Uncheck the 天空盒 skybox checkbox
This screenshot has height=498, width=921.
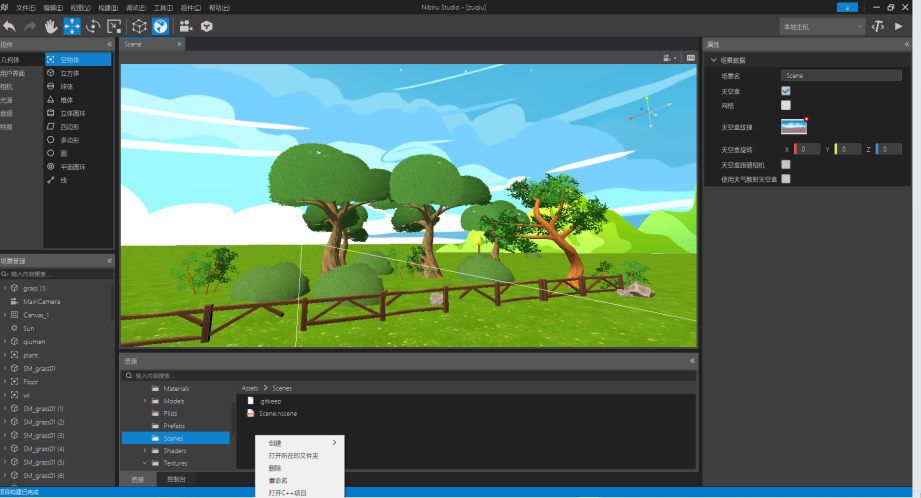786,90
